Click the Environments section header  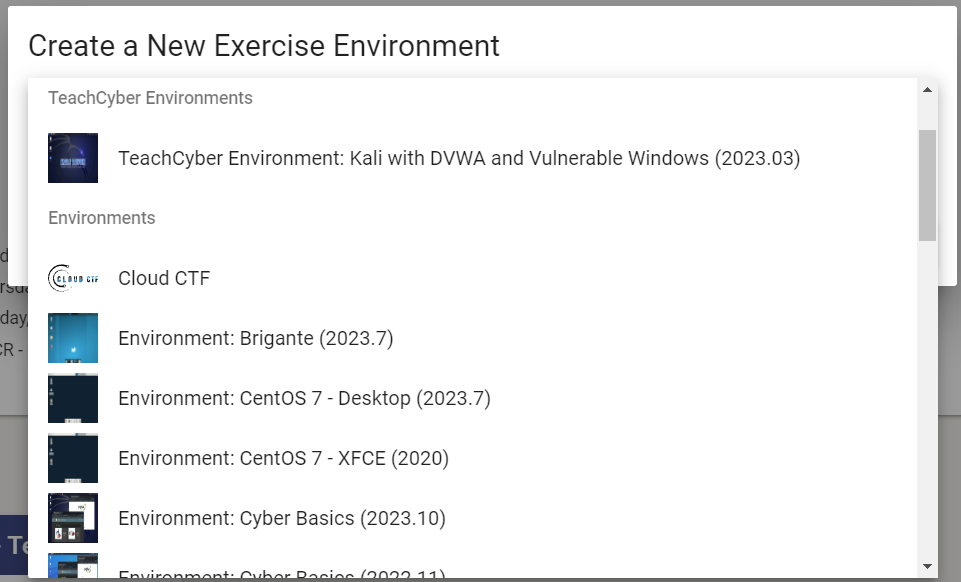click(x=102, y=217)
